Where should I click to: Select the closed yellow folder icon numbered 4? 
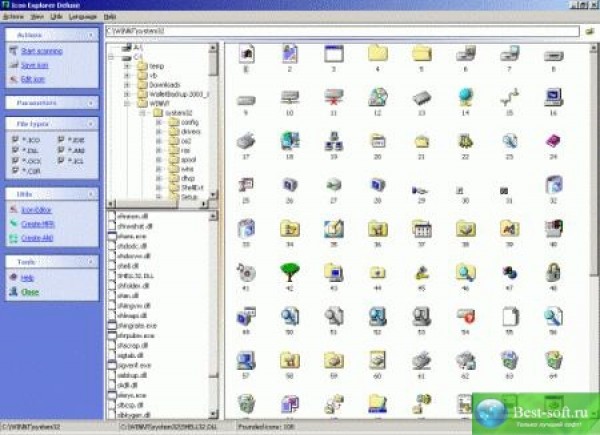[x=378, y=54]
